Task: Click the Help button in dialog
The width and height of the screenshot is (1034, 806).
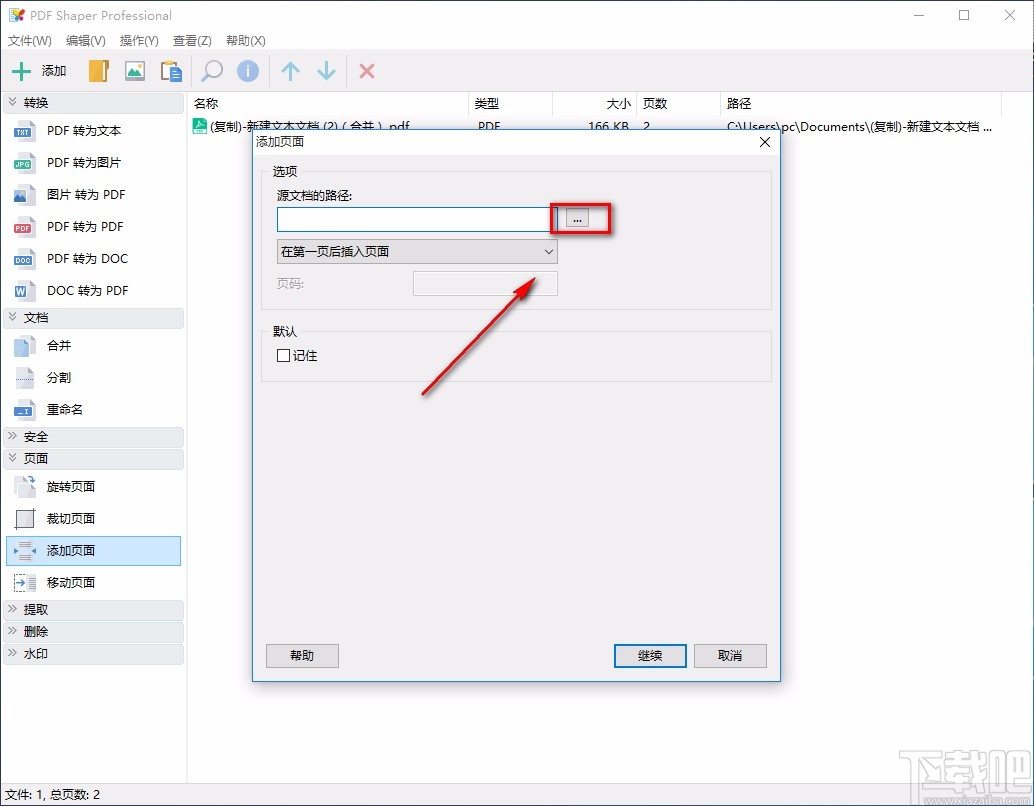Action: pyautogui.click(x=301, y=655)
